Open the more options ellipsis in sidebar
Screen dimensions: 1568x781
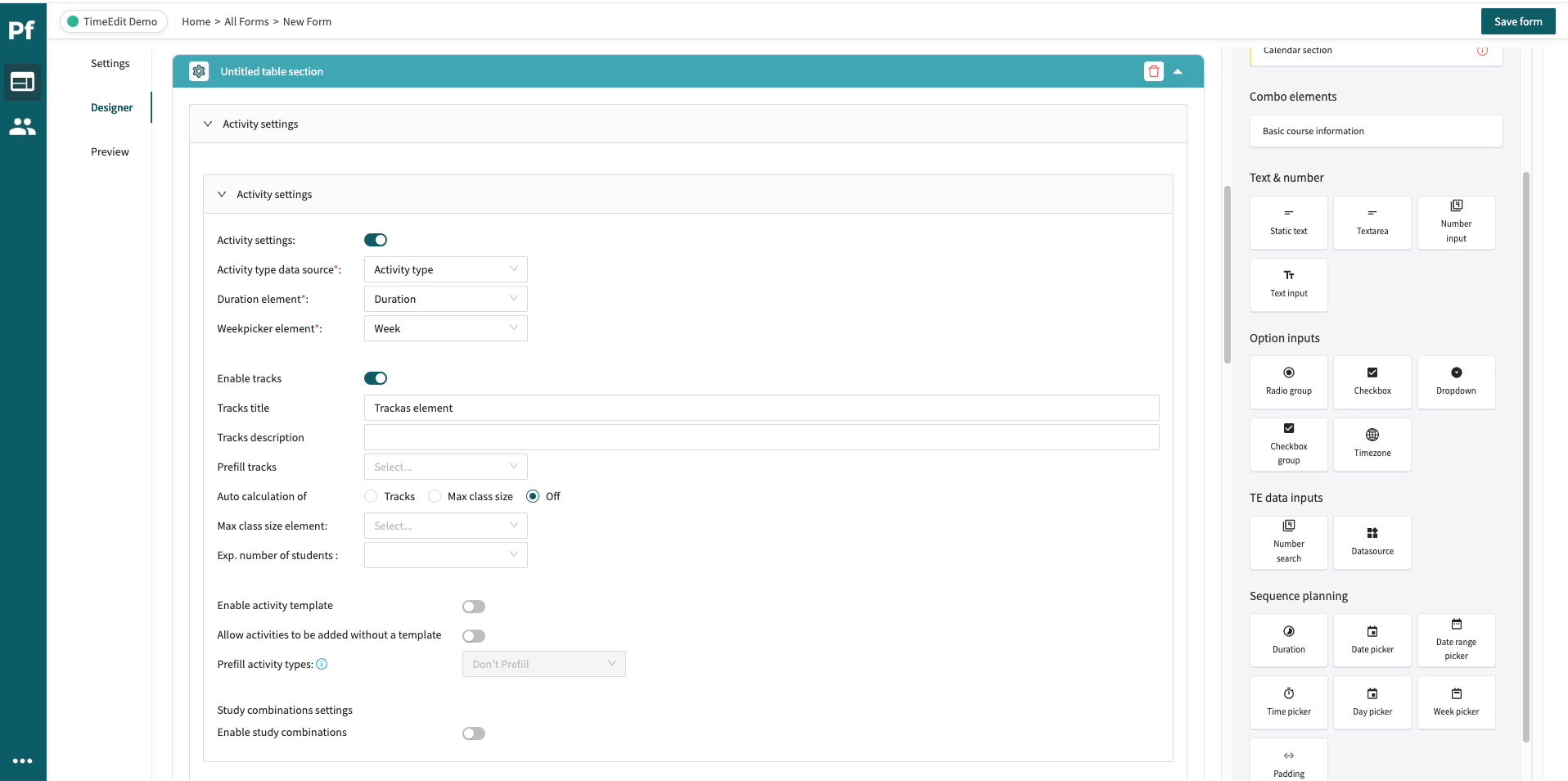click(22, 761)
